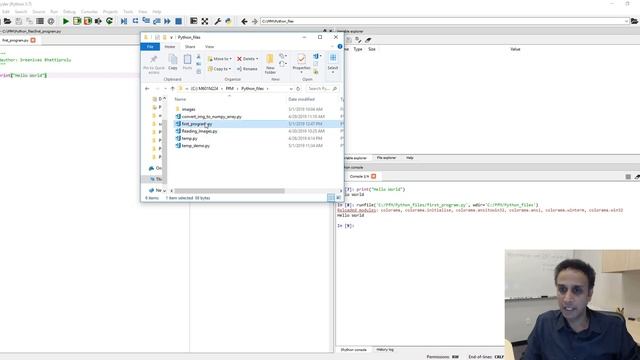The image size is (640, 360).
Task: Go forward with Spyder's right arrow icon
Action: pyautogui.click(x=254, y=21)
